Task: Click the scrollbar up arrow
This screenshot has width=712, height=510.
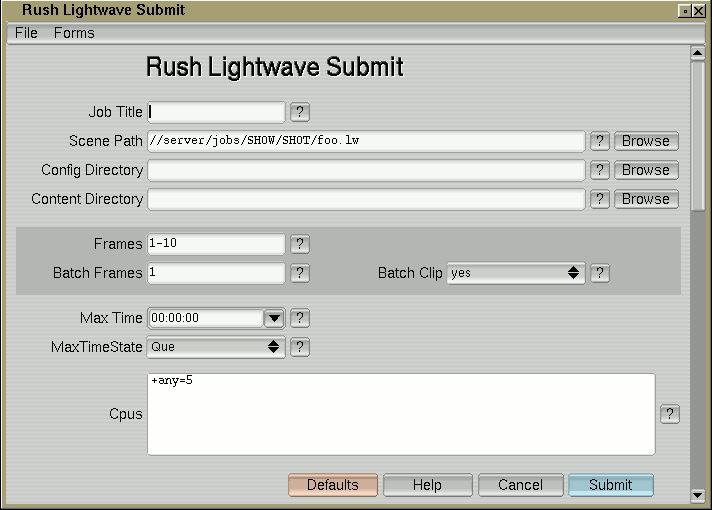Action: [697, 53]
